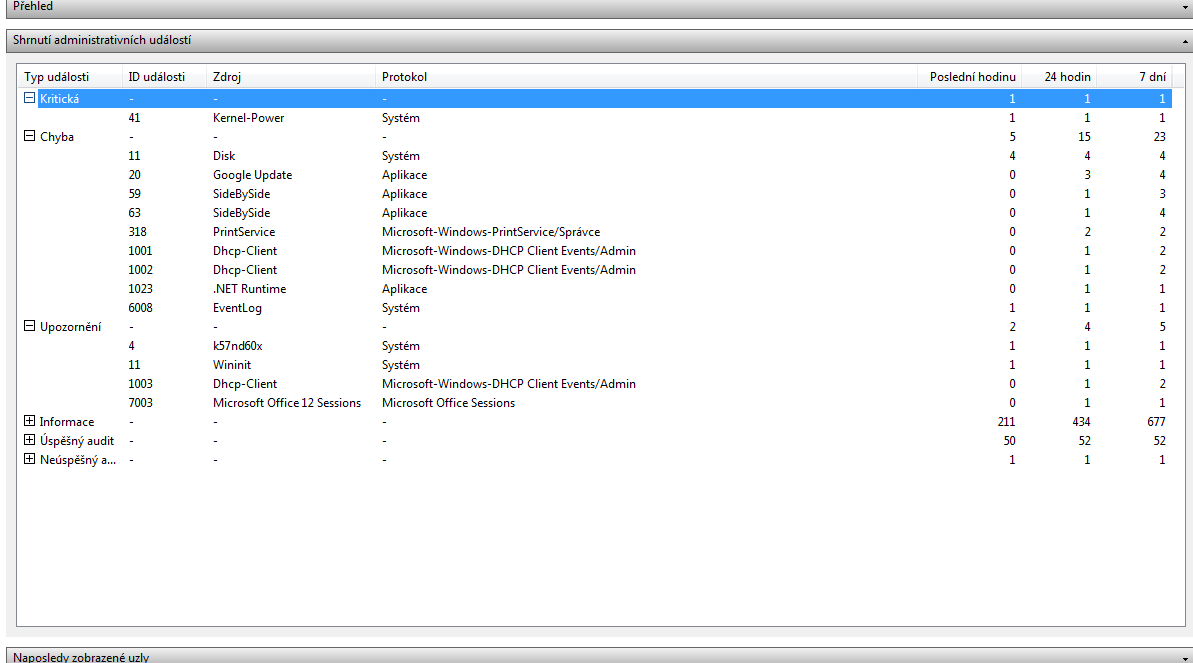Expand the Úspěšný audit event group

tap(30, 441)
